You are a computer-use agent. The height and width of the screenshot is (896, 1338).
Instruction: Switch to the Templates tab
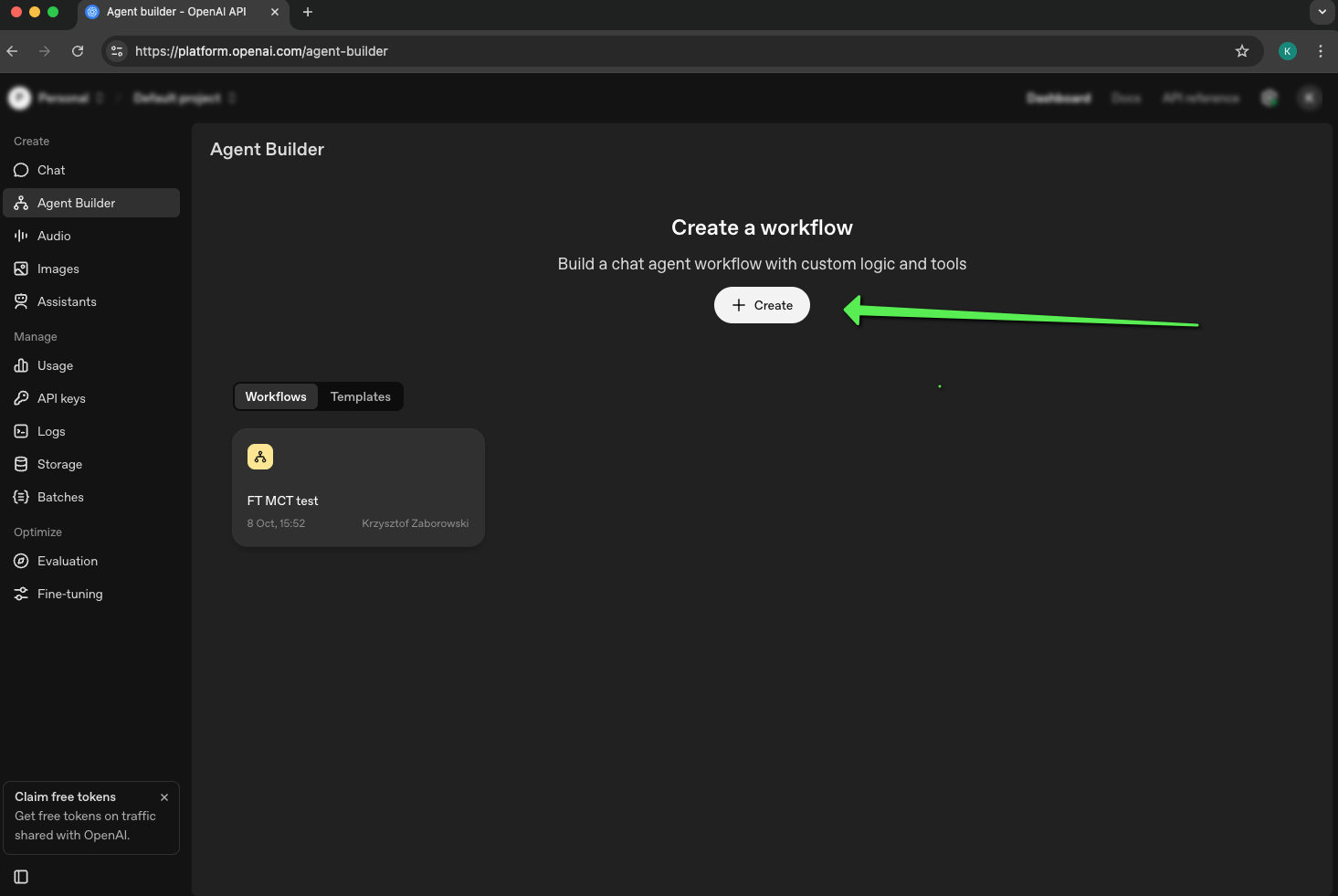(360, 396)
